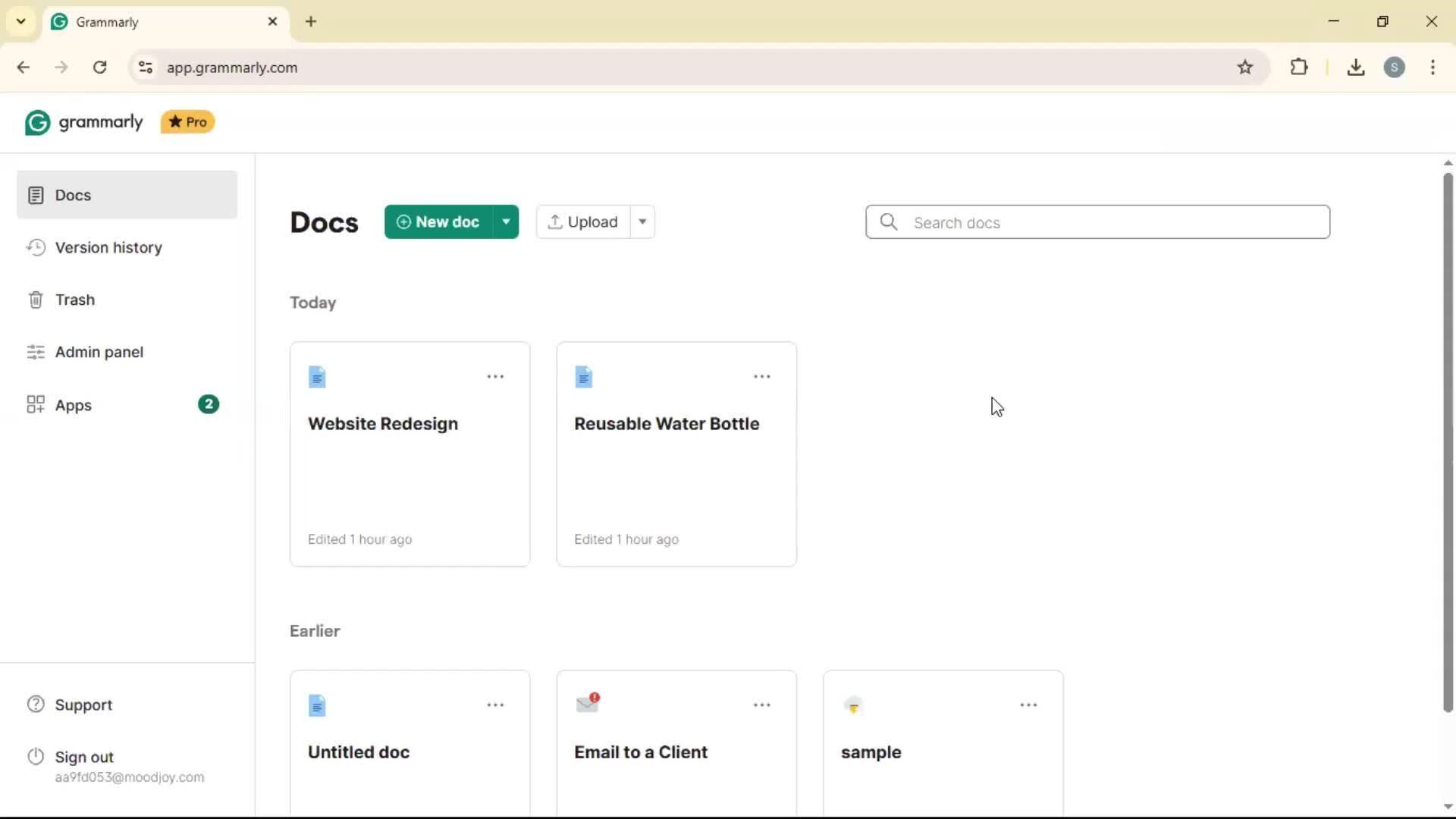This screenshot has width=1456, height=819.
Task: Click the Search docs input field
Action: point(1115,223)
